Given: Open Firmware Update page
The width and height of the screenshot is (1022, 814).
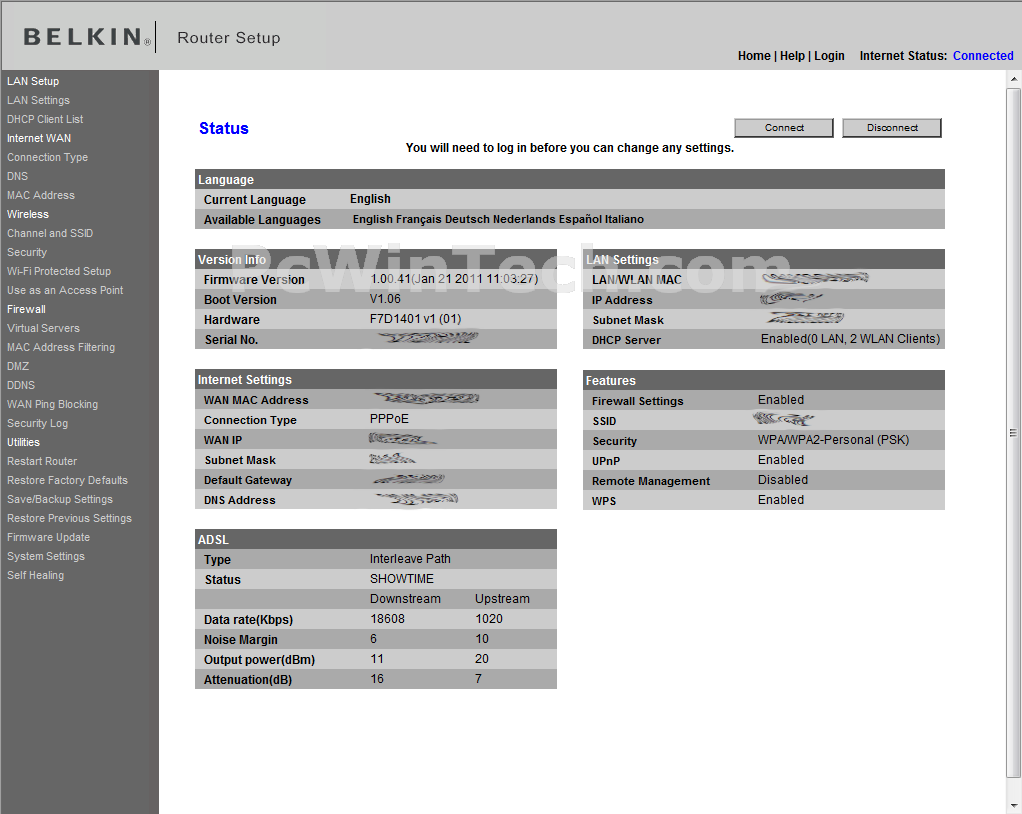Looking at the screenshot, I should tap(48, 537).
